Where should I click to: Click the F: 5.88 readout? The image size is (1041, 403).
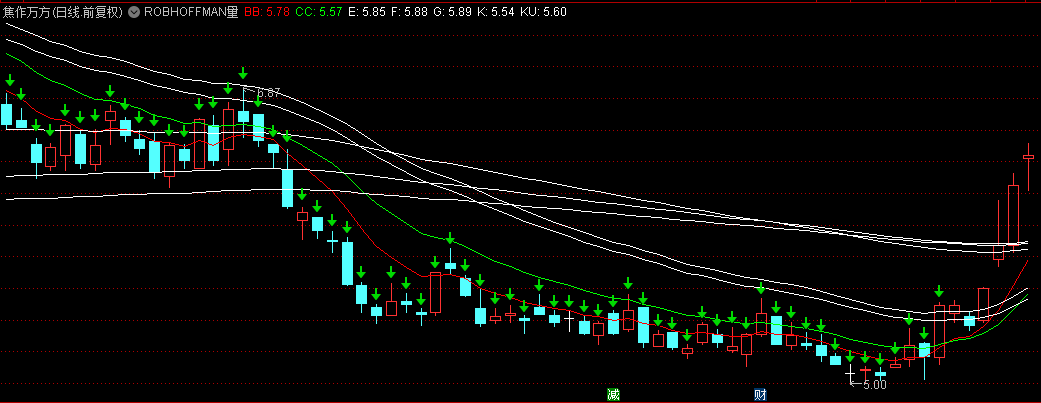409,12
